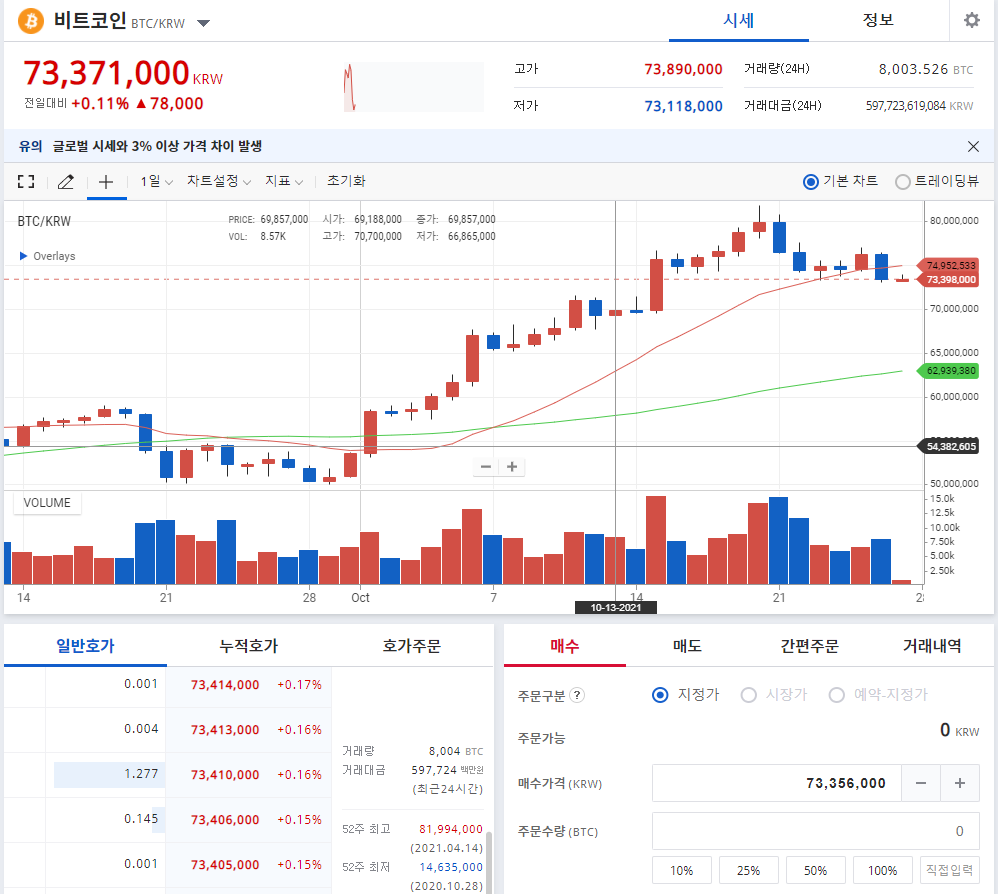Image resolution: width=998 pixels, height=894 pixels.
Task: Click the 고가 value 73,890,000
Action: point(683,69)
